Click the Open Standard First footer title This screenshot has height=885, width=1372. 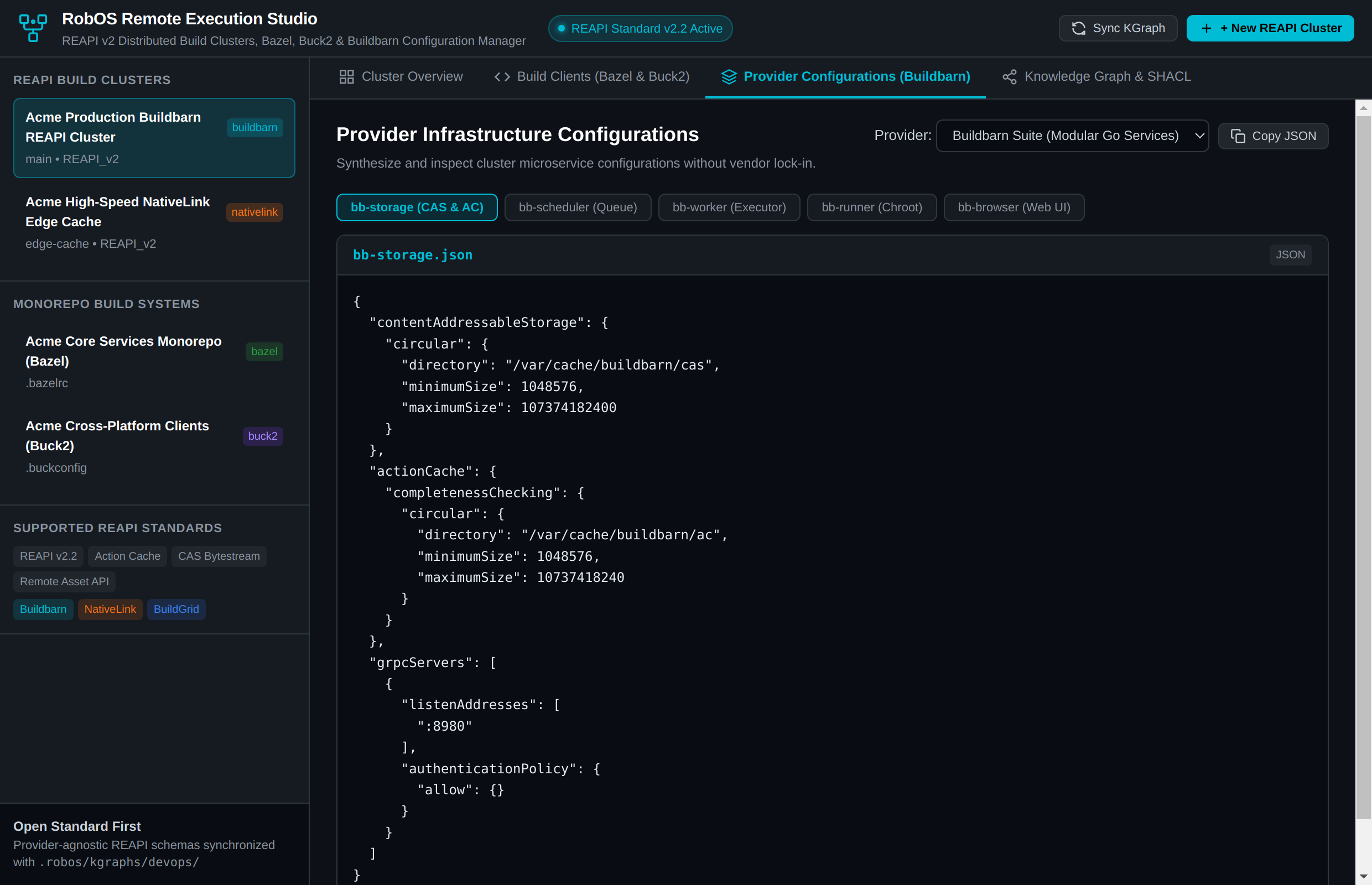[77, 826]
